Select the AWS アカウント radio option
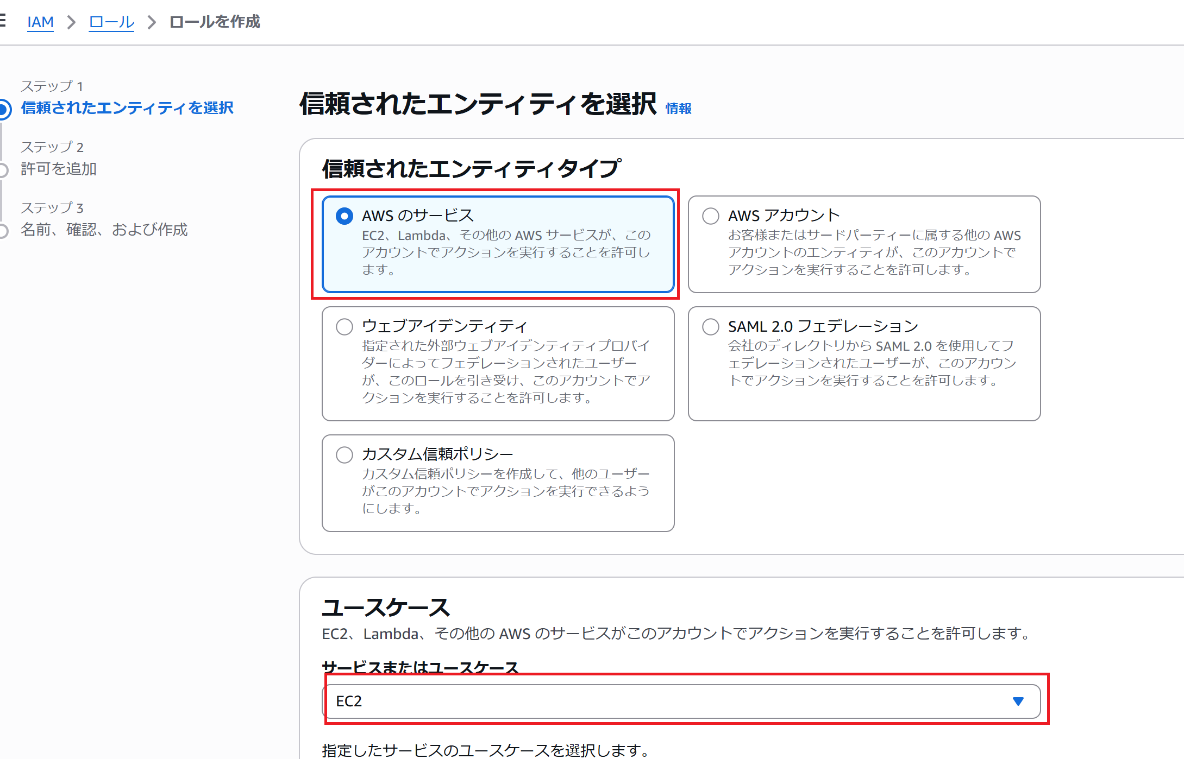The height and width of the screenshot is (759, 1184). (711, 216)
